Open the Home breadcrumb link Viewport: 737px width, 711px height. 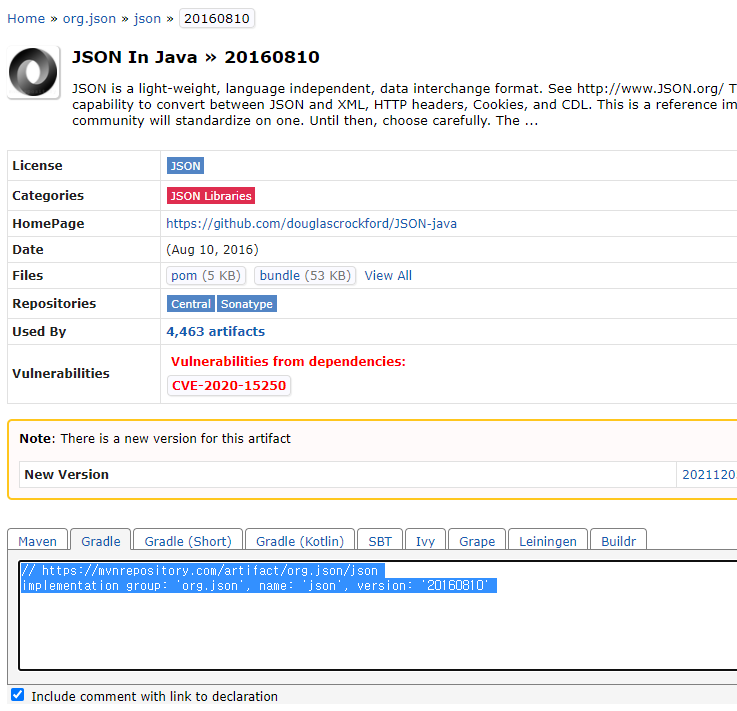click(26, 19)
